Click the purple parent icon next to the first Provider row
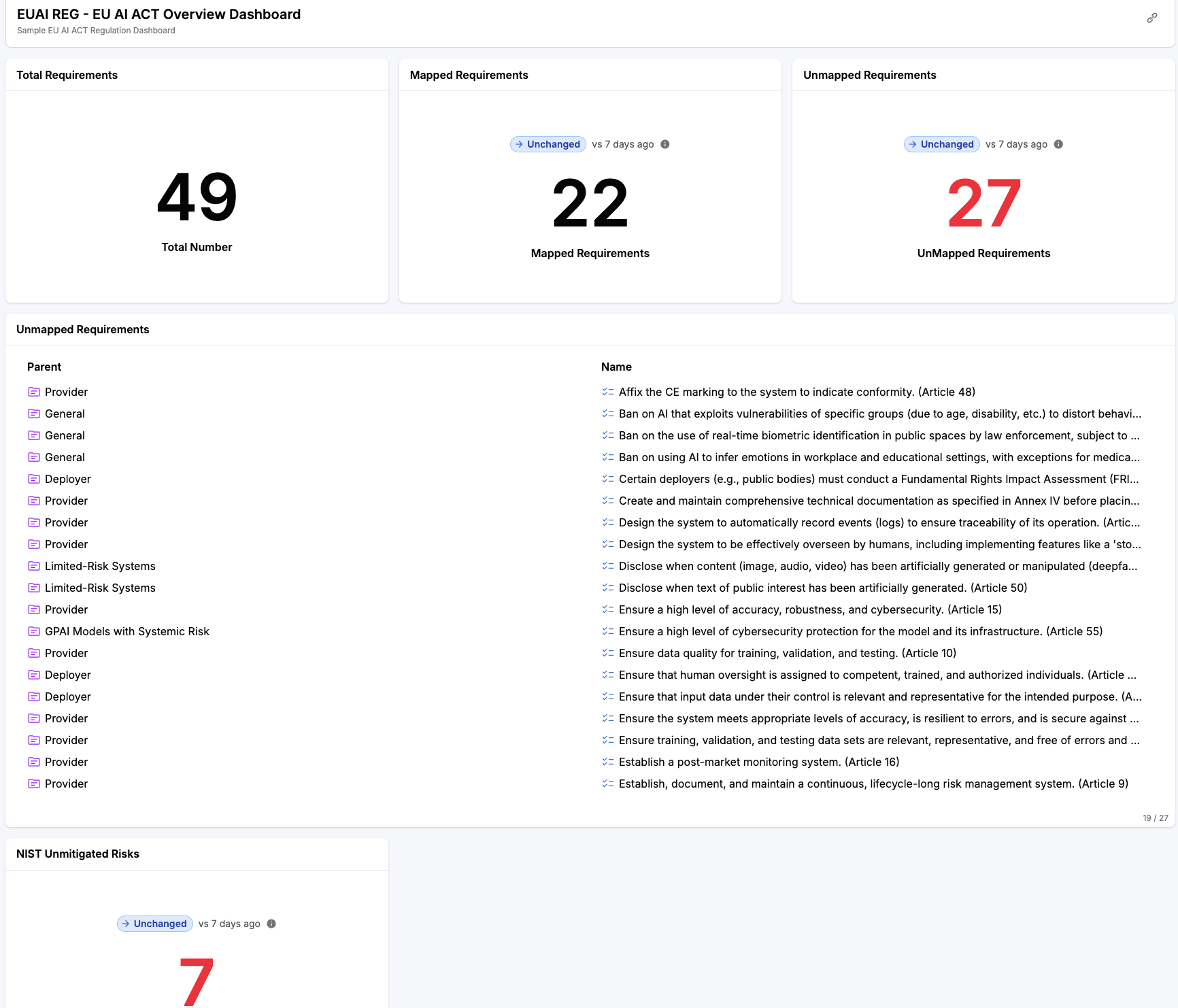 click(x=34, y=392)
